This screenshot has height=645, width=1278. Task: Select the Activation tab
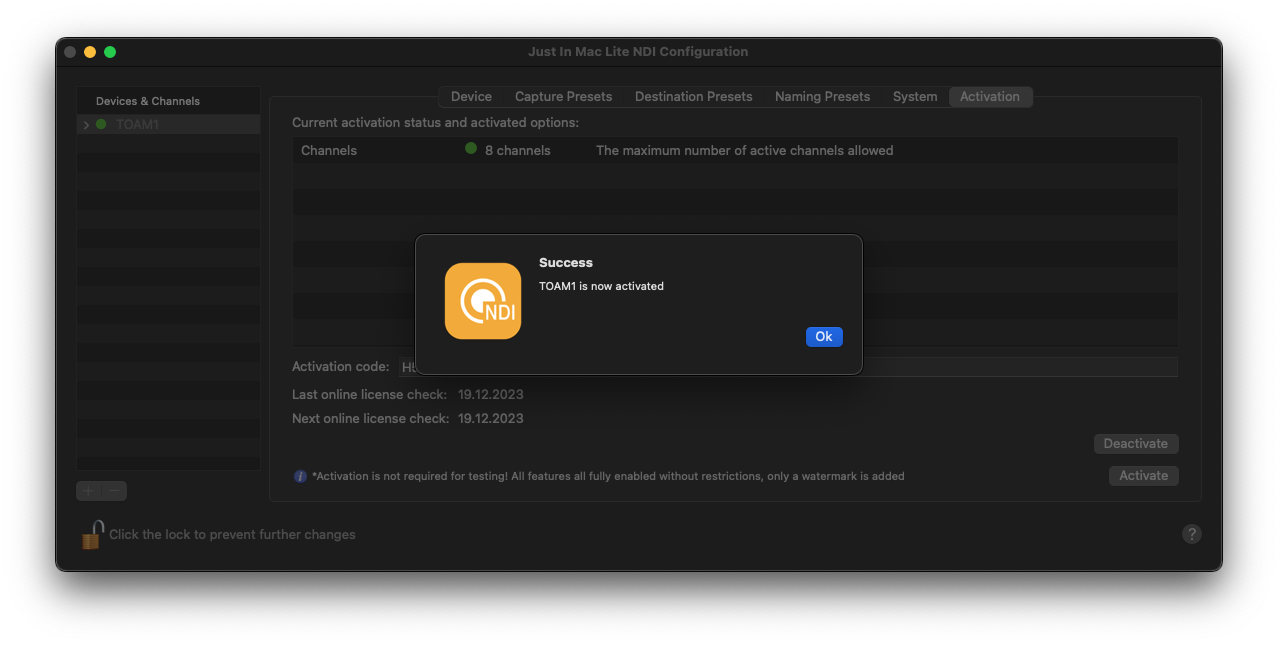[990, 97]
